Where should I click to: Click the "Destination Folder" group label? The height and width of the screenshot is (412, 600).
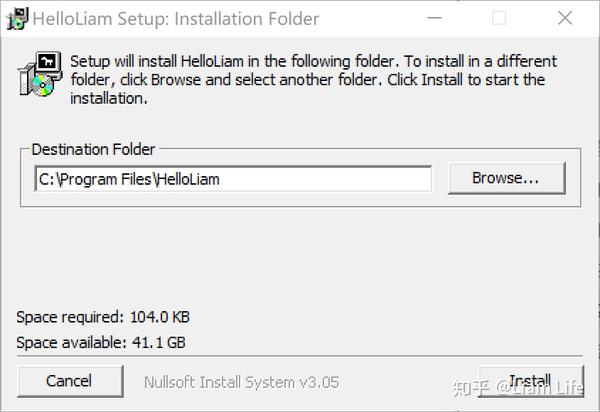93,150
